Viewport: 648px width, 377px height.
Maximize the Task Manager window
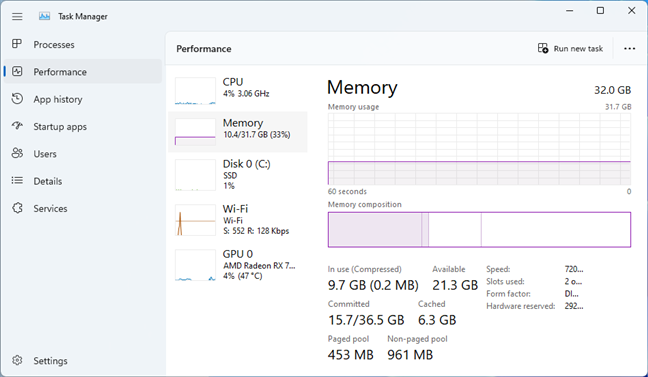click(600, 11)
